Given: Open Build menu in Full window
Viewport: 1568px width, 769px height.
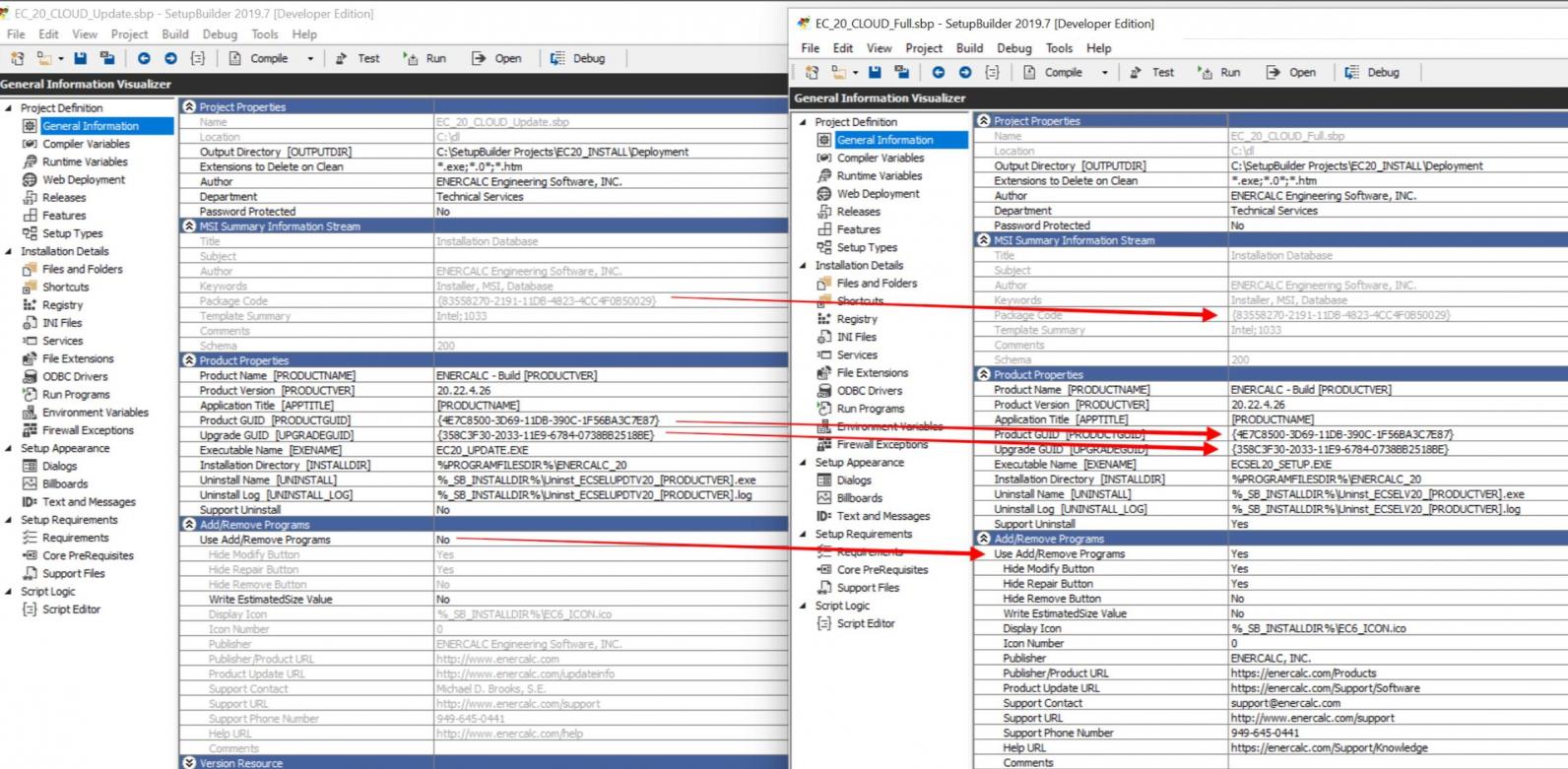Looking at the screenshot, I should [969, 47].
